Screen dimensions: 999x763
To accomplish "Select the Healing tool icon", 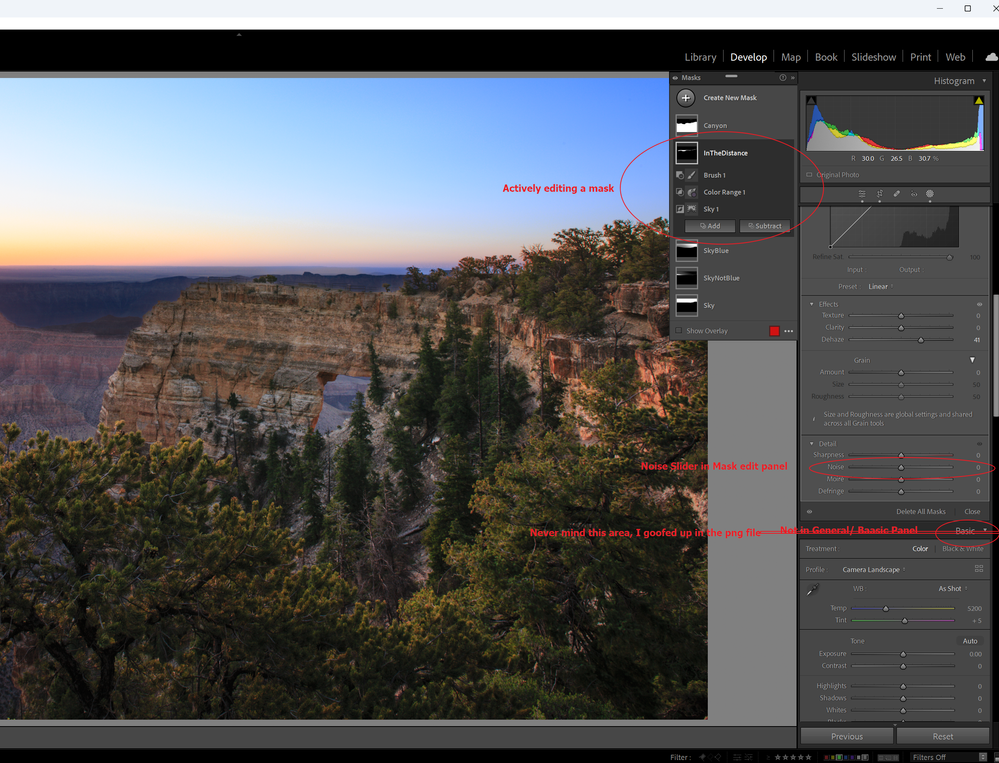I will (x=896, y=194).
